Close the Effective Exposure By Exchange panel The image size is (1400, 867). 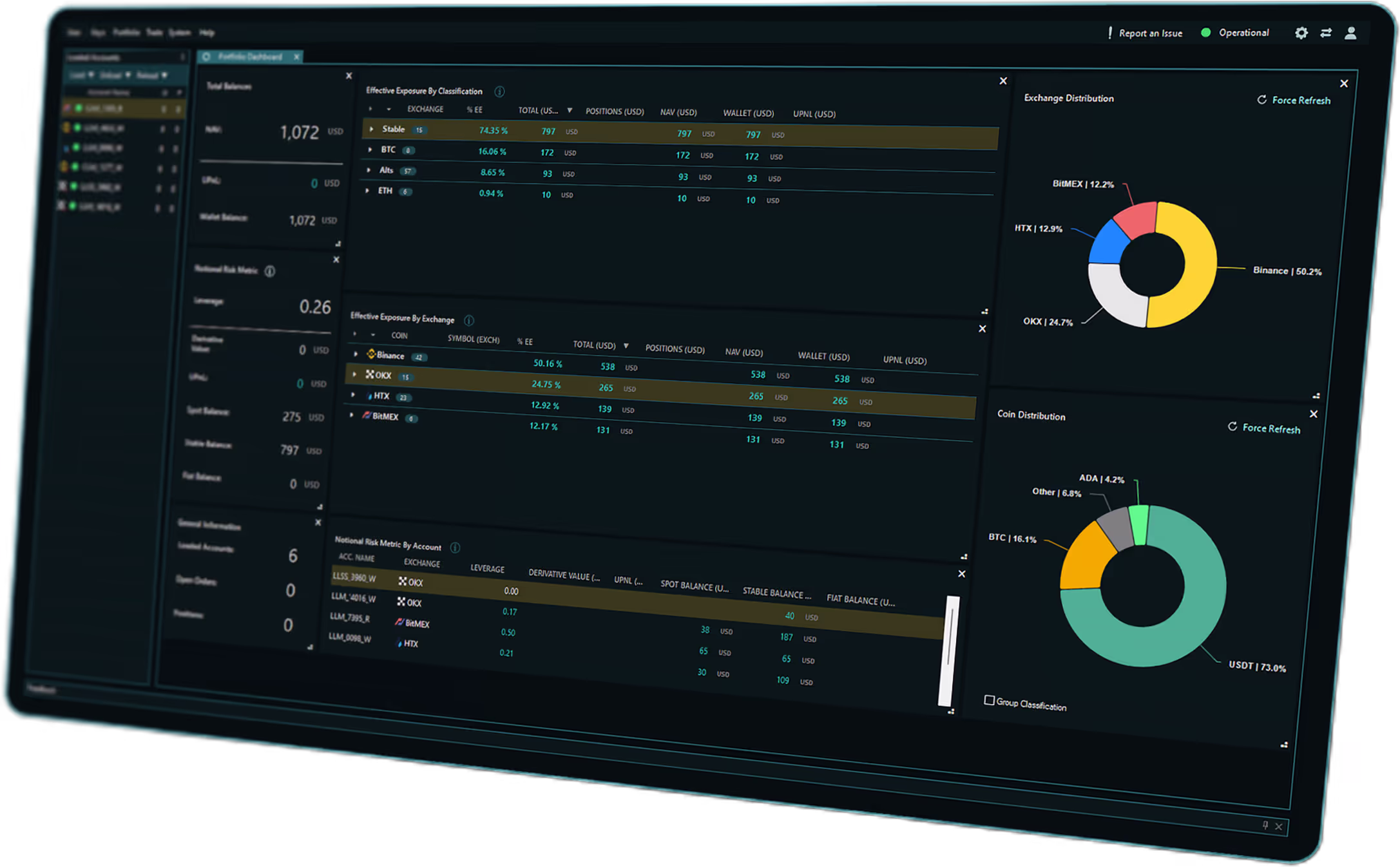point(983,329)
